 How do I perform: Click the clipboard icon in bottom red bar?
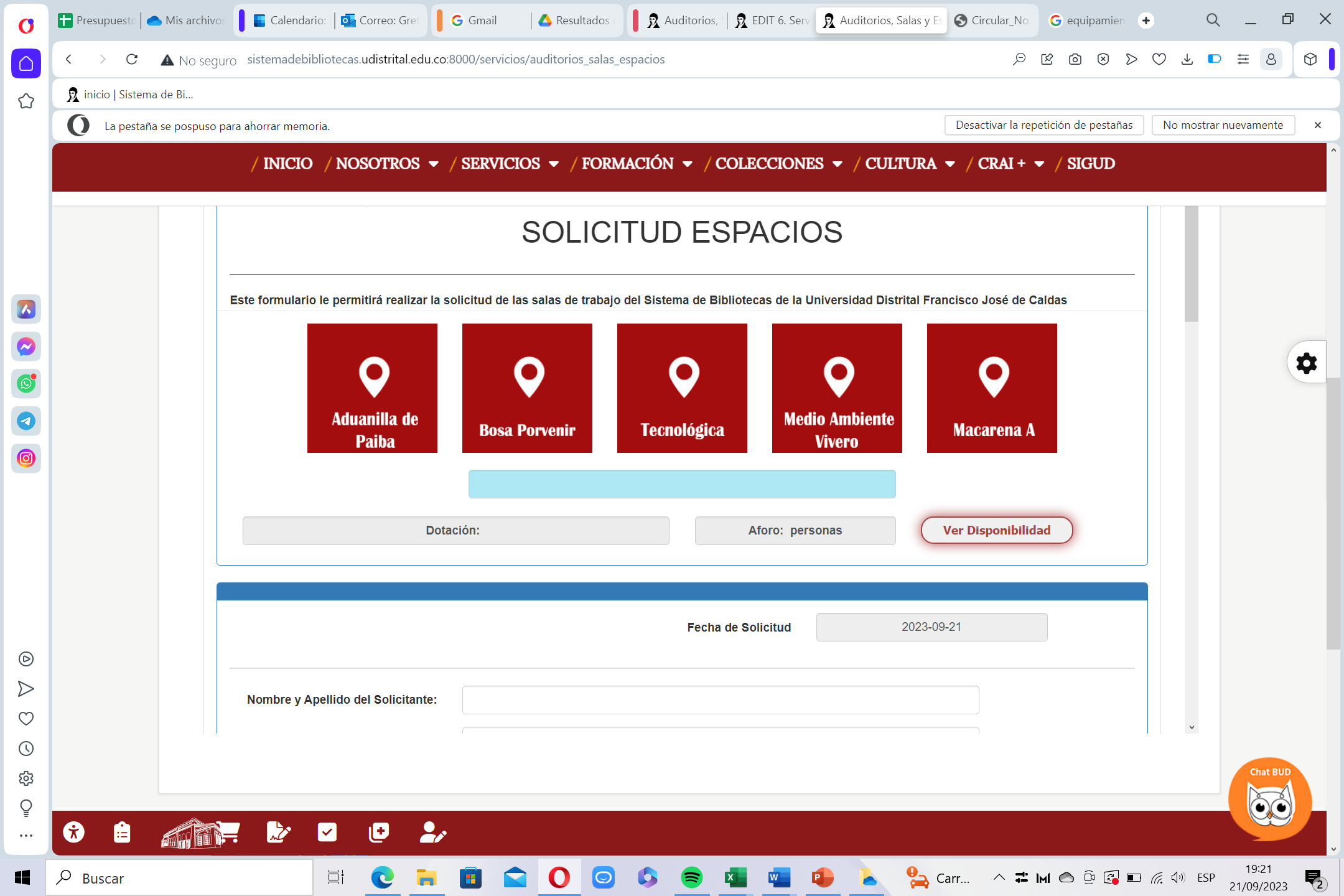click(x=122, y=832)
